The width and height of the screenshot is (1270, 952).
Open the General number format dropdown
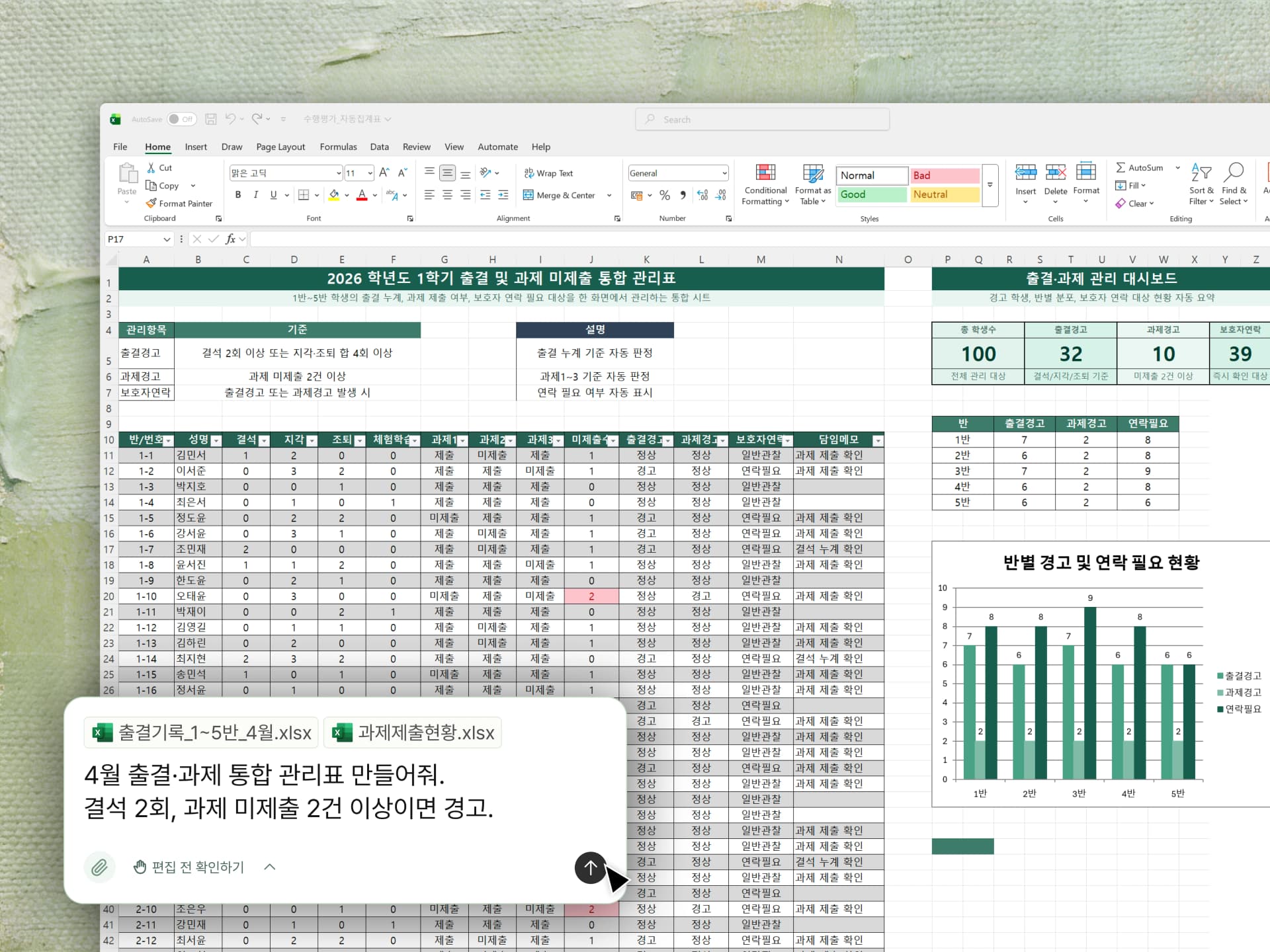[x=724, y=173]
